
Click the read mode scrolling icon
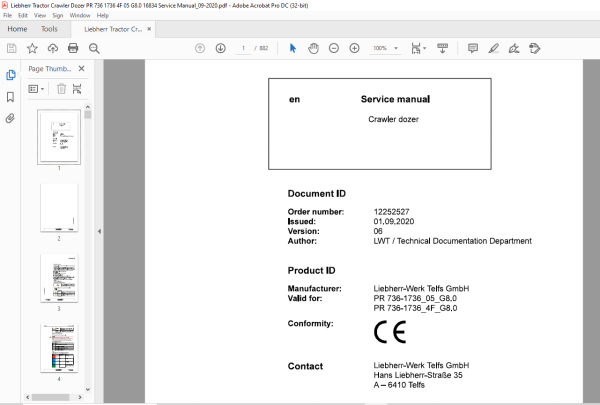442,48
